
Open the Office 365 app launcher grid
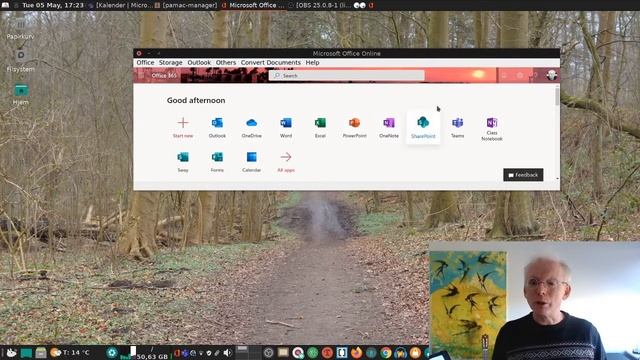[141, 76]
